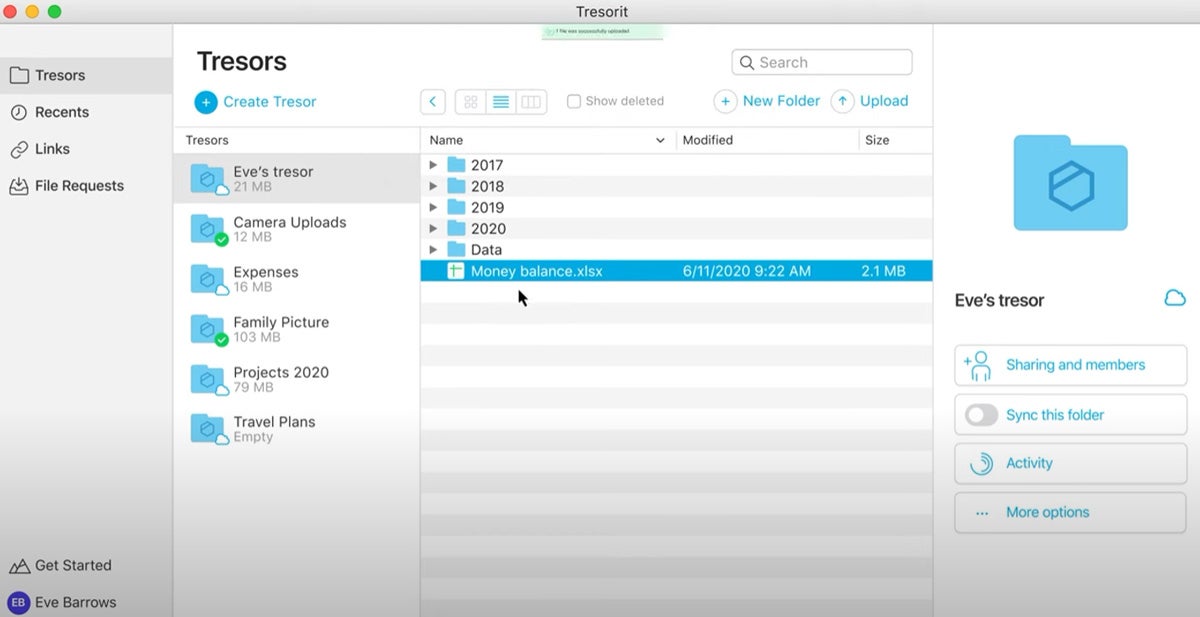Image resolution: width=1200 pixels, height=617 pixels.
Task: Open More options
Action: [1070, 512]
